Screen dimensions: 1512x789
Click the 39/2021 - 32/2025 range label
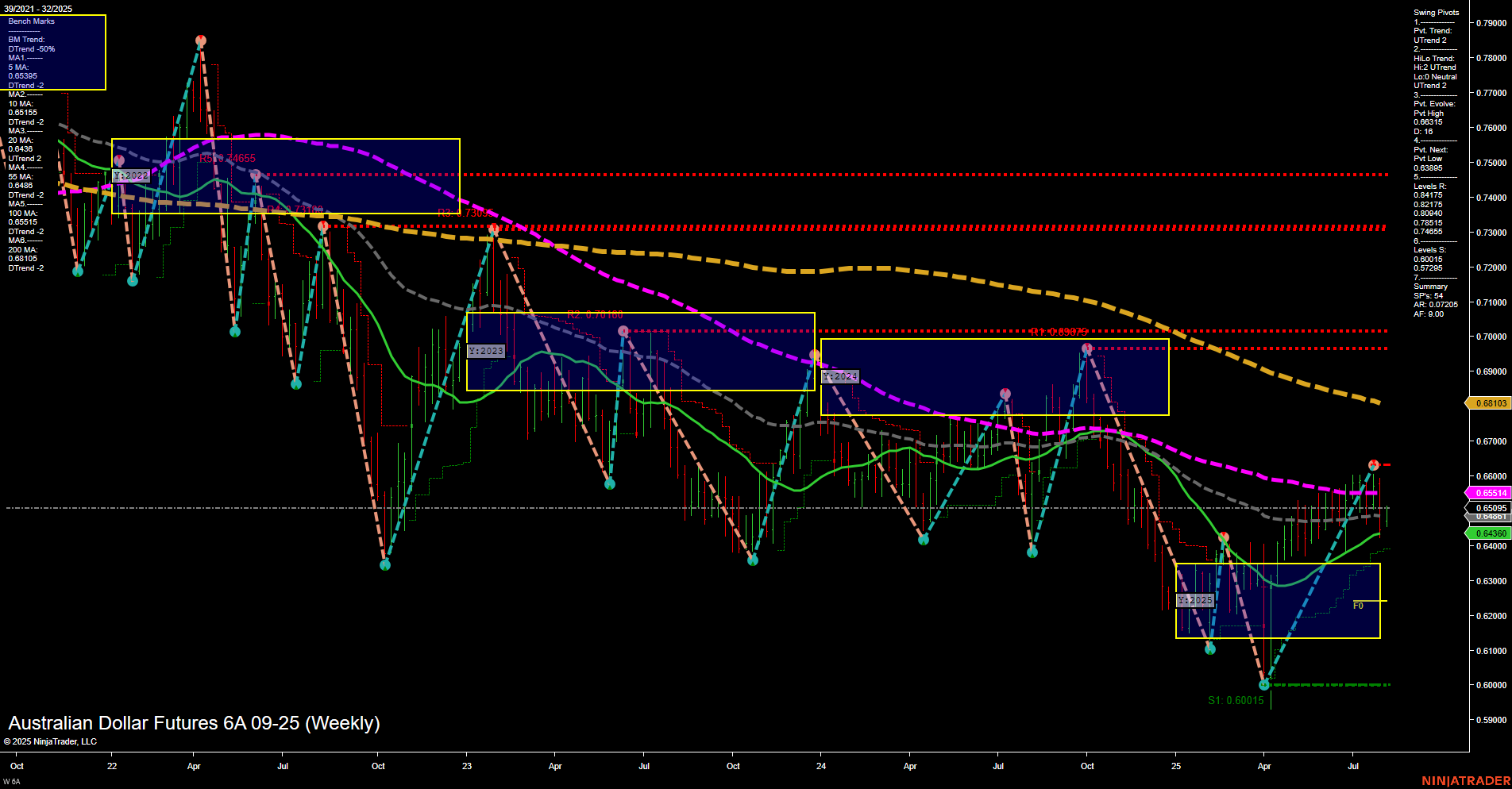pos(40,8)
